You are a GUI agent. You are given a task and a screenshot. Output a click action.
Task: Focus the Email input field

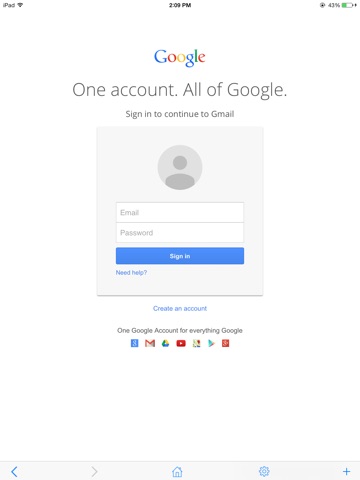(180, 212)
